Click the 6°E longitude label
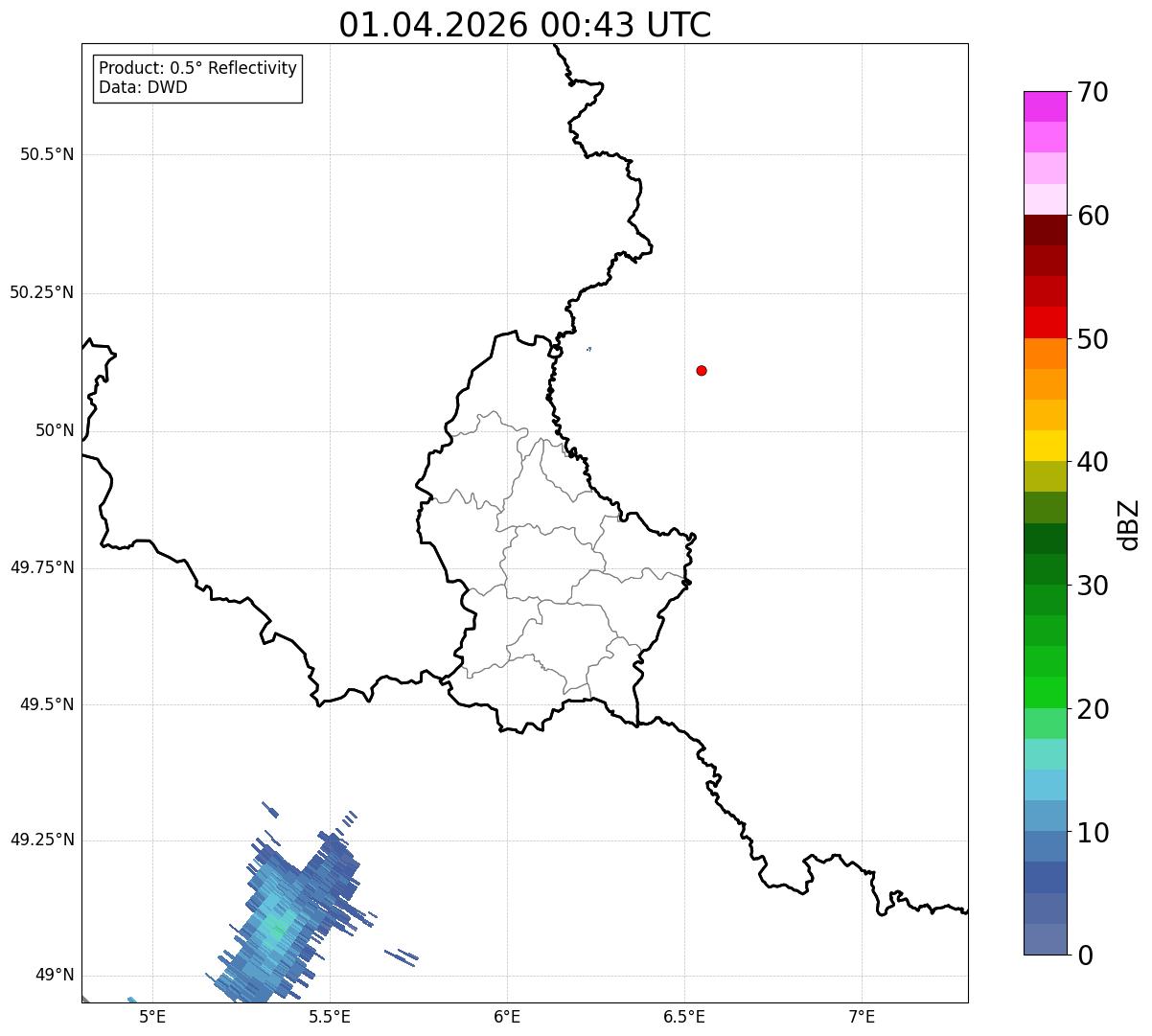This screenshot has width=1152, height=1036. coord(507,1016)
